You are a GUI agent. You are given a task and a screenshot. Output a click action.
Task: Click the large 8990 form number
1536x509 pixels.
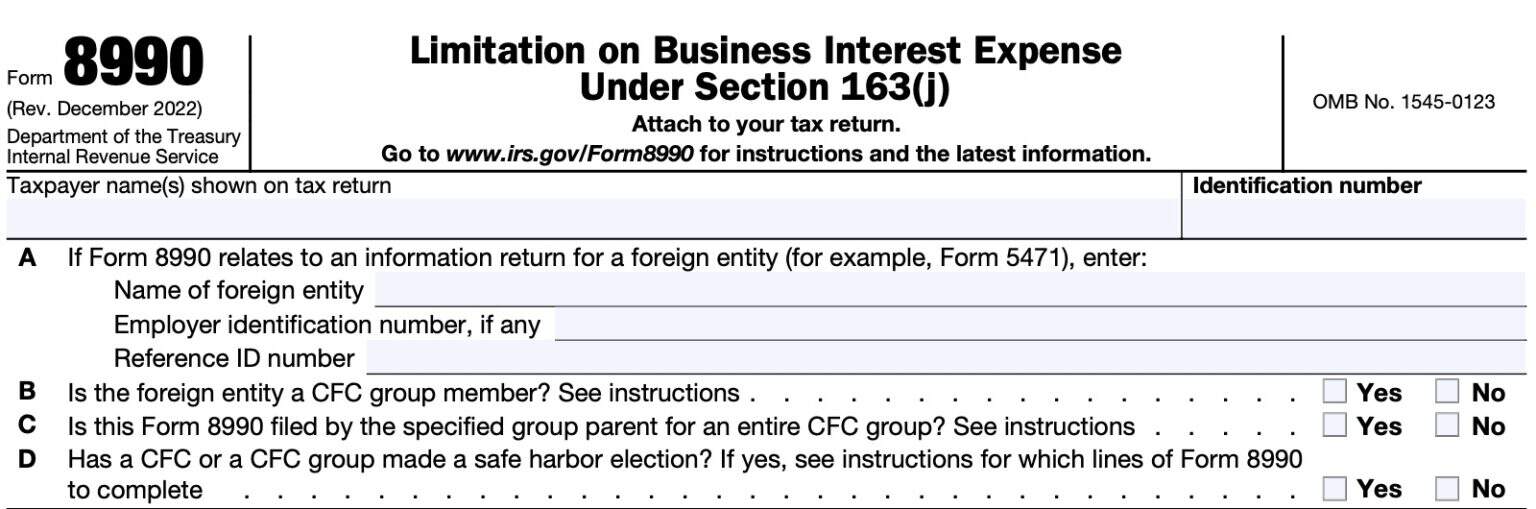(x=133, y=63)
